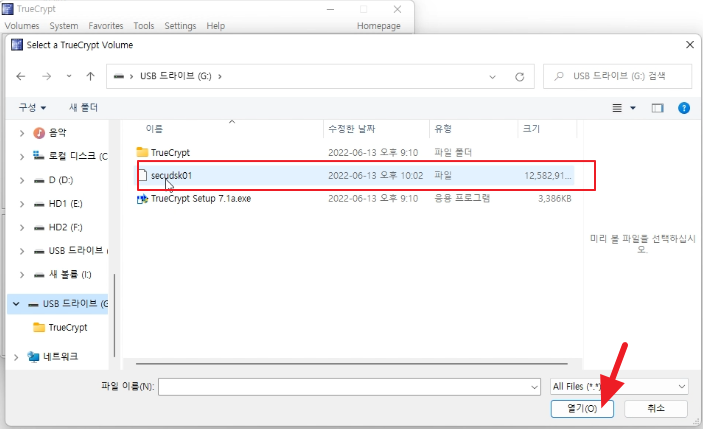
Task: Expand the 네트워크 network node
Action: 16,357
